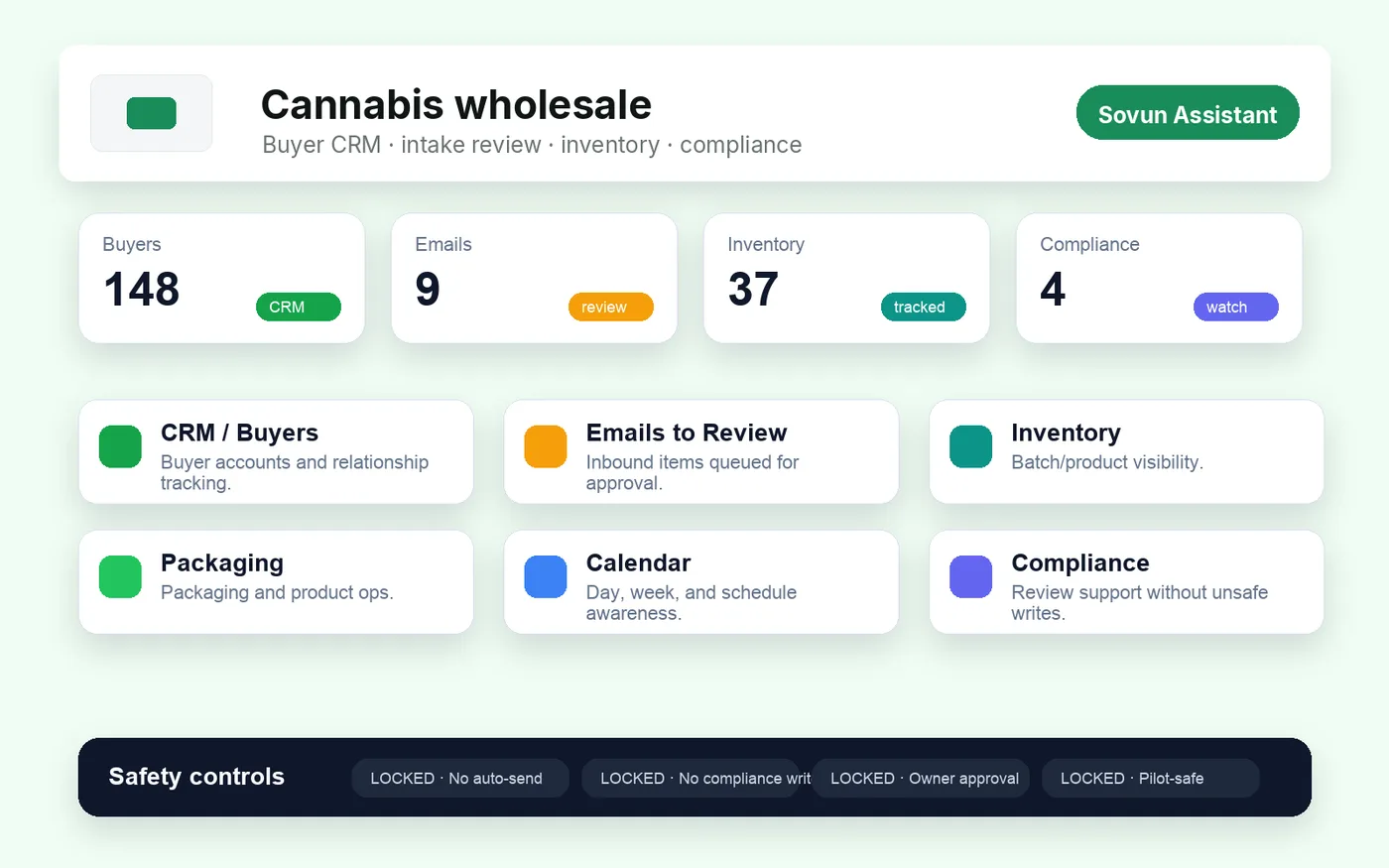Click the 'Buyer accounts and relationship tracking.' description
Viewport: 1389px width, 868px height.
pos(295,472)
